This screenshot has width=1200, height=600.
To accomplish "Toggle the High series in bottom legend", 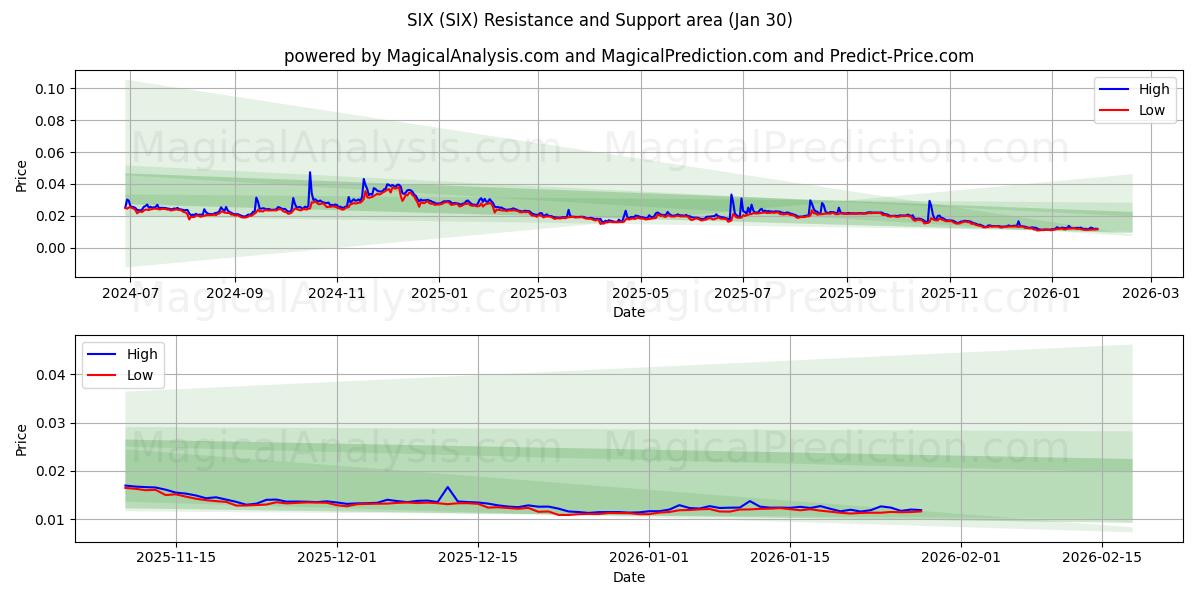I will (140, 353).
